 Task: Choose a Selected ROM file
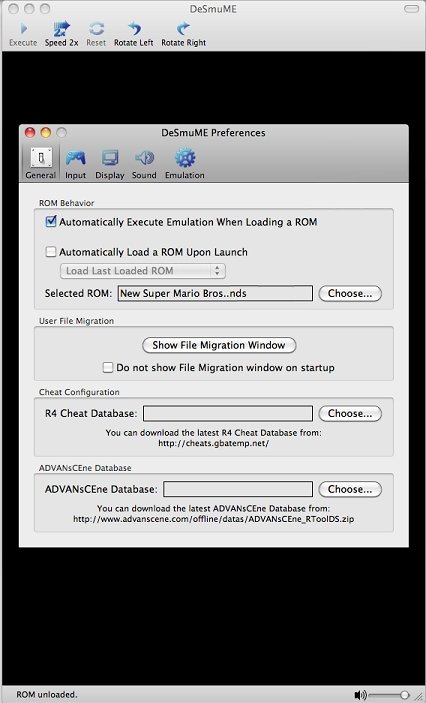pyautogui.click(x=350, y=294)
